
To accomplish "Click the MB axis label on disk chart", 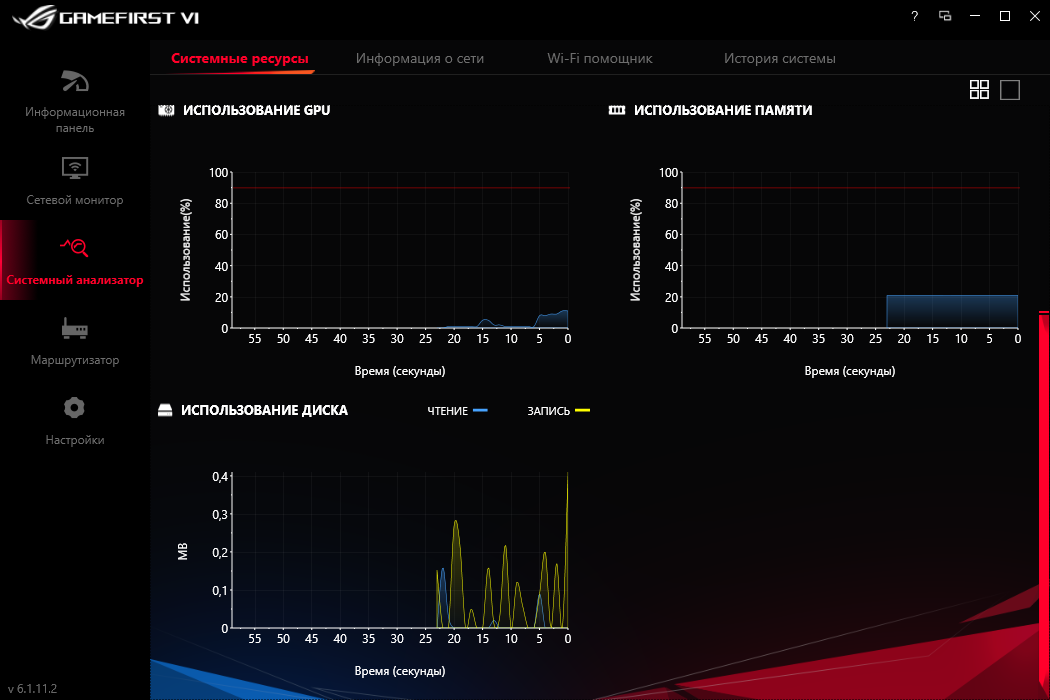I will [183, 552].
